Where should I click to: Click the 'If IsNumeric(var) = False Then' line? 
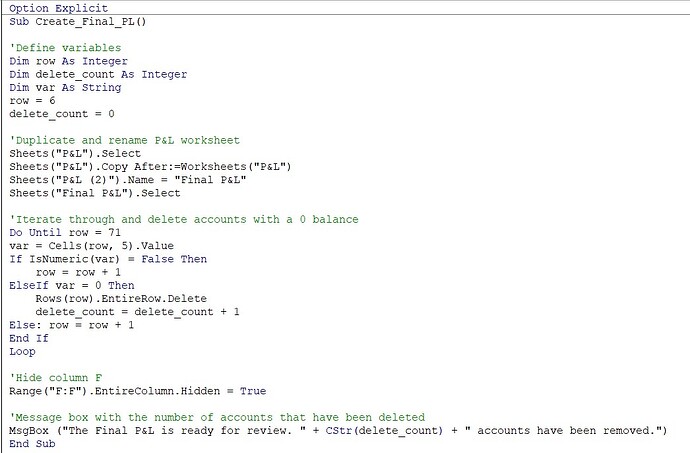107,258
